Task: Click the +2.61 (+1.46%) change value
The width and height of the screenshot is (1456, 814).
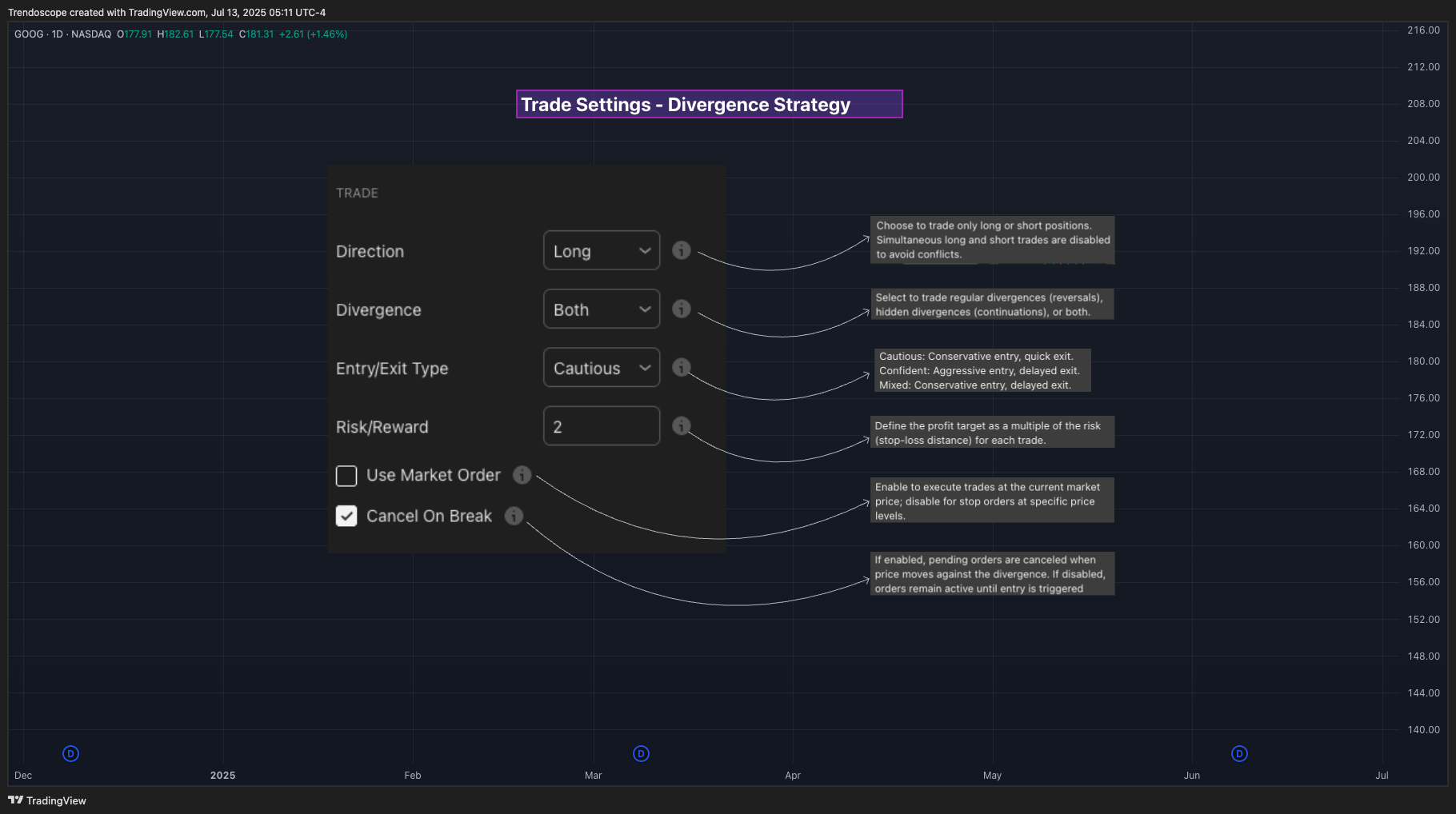Action: coord(313,34)
